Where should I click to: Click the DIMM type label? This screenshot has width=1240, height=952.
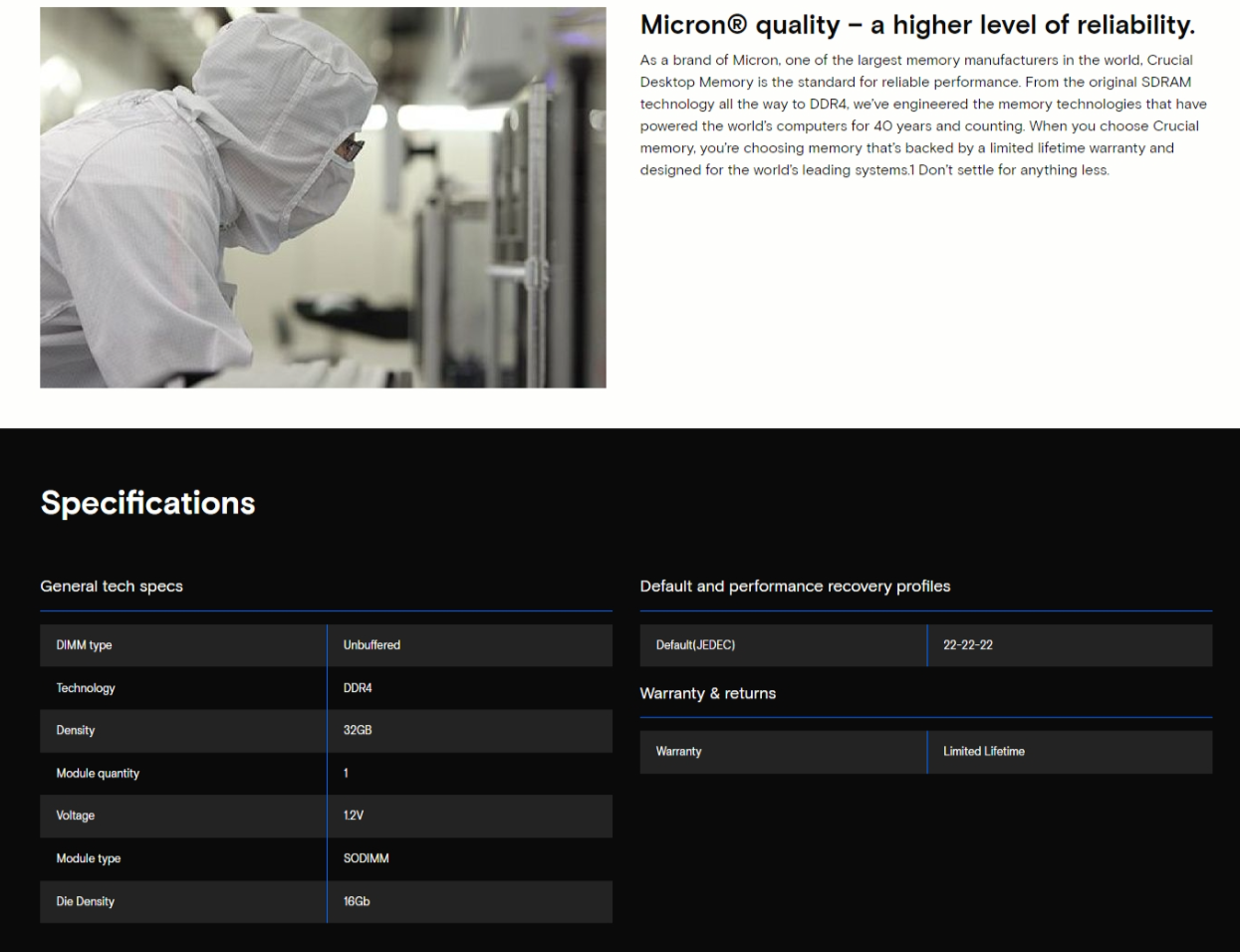tap(84, 645)
